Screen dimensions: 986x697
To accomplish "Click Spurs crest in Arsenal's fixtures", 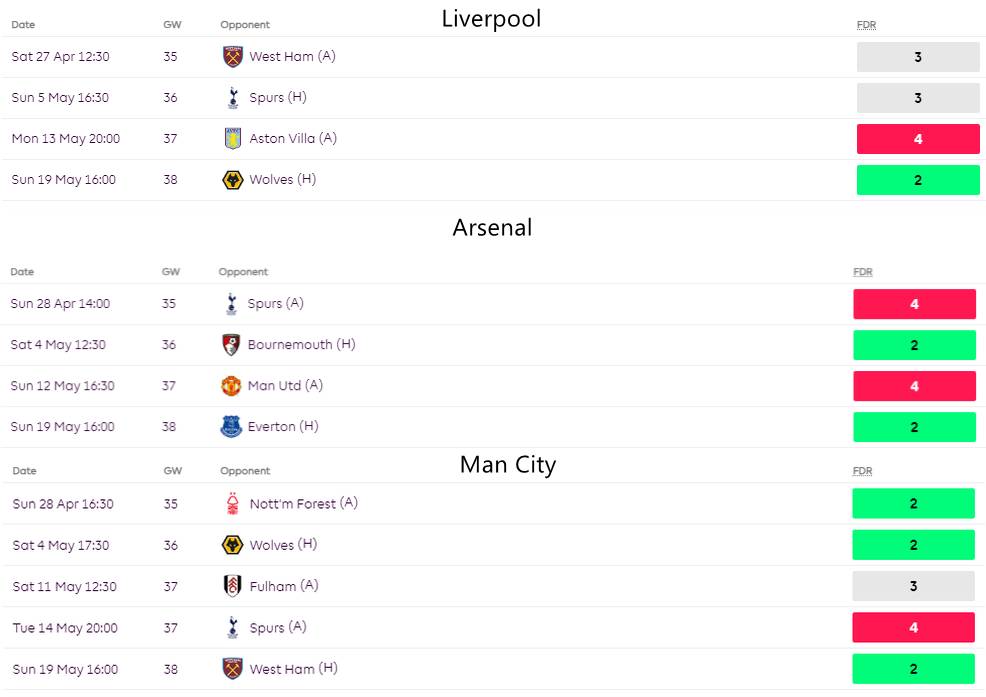I will coord(231,304).
